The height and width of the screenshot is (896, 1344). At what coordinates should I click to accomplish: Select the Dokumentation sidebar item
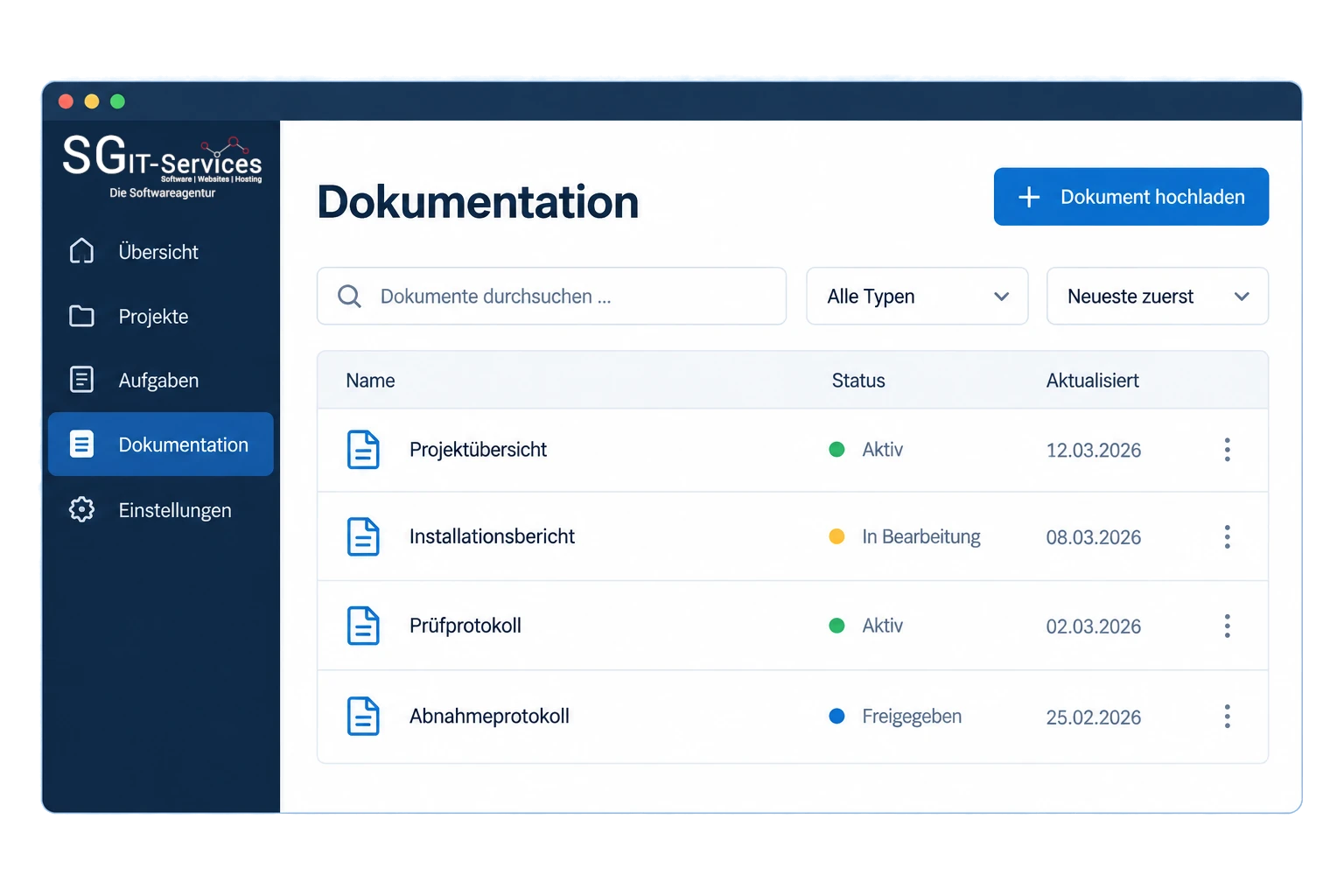[x=161, y=444]
